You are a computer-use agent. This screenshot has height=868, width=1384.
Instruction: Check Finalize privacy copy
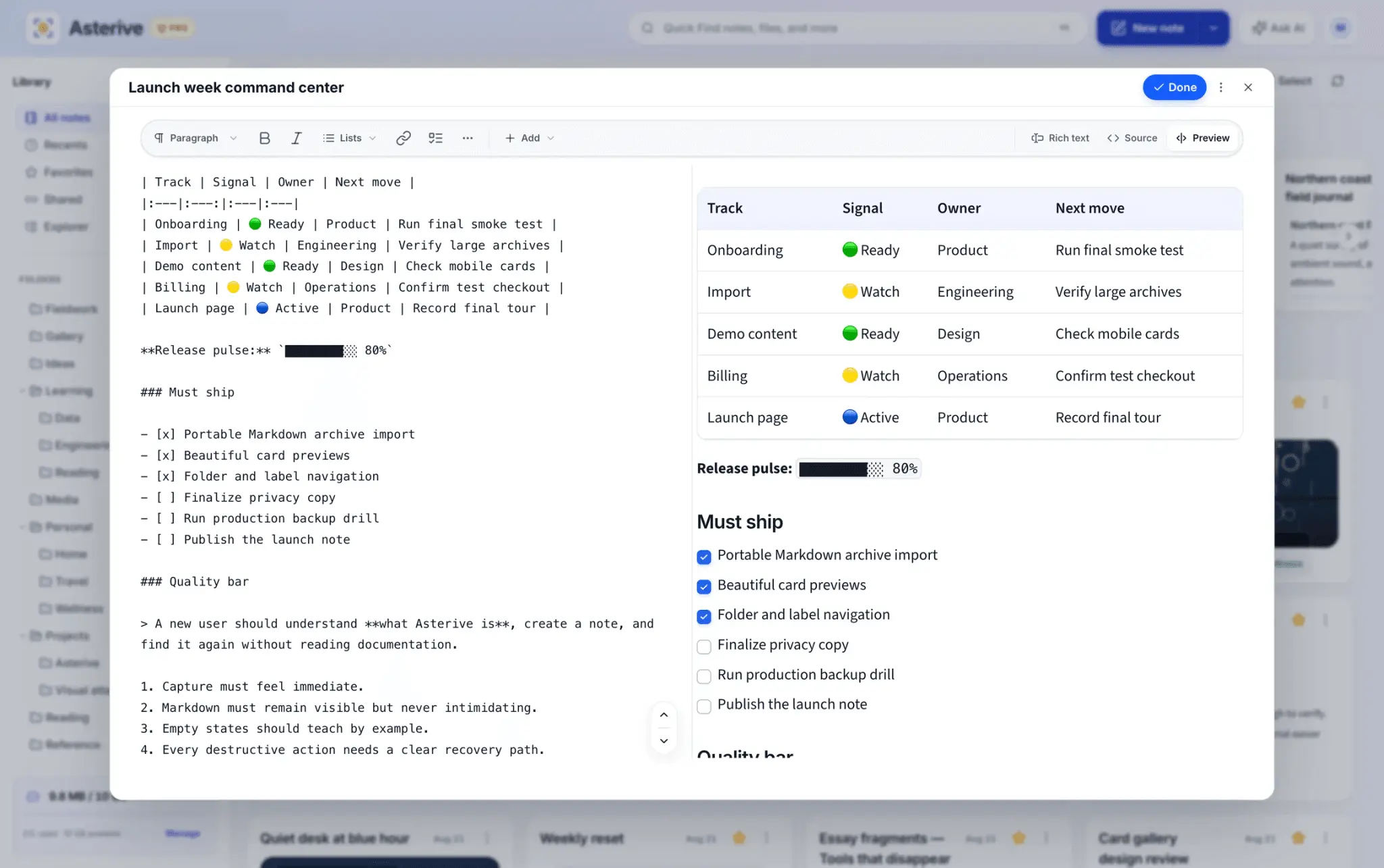click(x=703, y=646)
